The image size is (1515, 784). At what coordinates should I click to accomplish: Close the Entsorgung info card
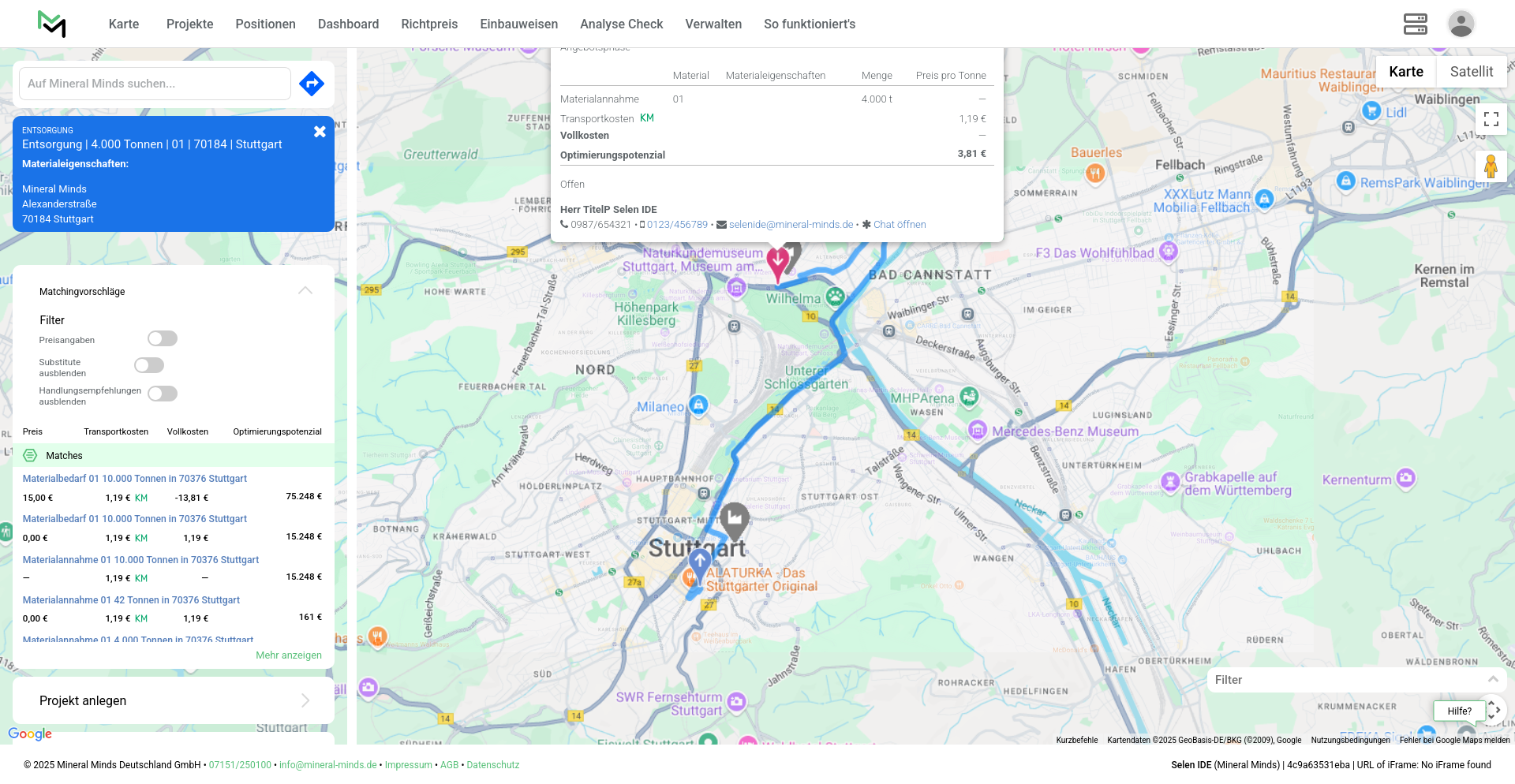[x=320, y=132]
